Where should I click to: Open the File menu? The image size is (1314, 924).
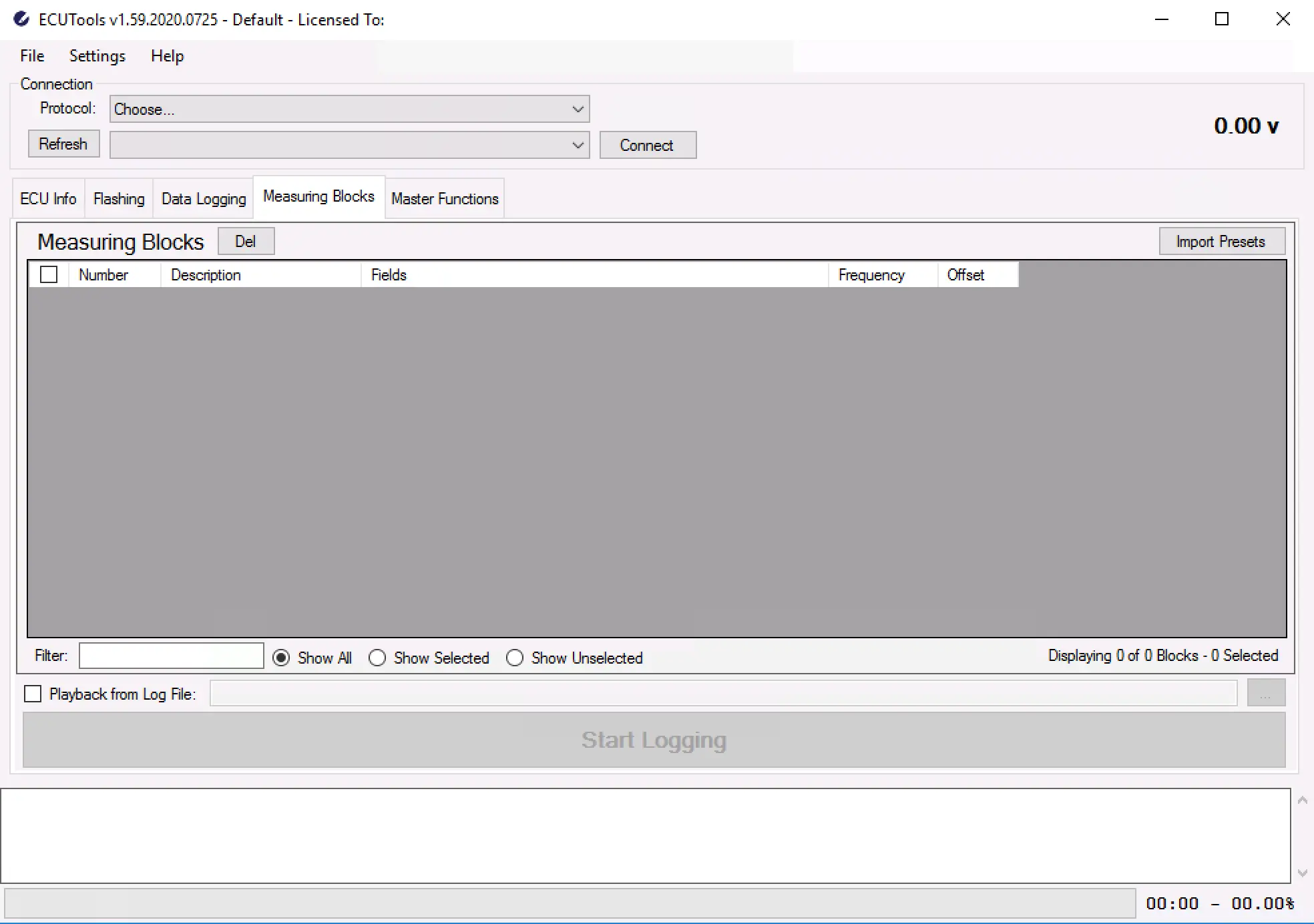32,56
